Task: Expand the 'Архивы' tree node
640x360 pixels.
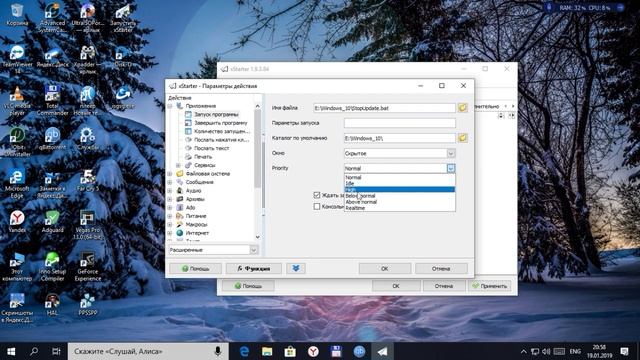Action: (170, 199)
